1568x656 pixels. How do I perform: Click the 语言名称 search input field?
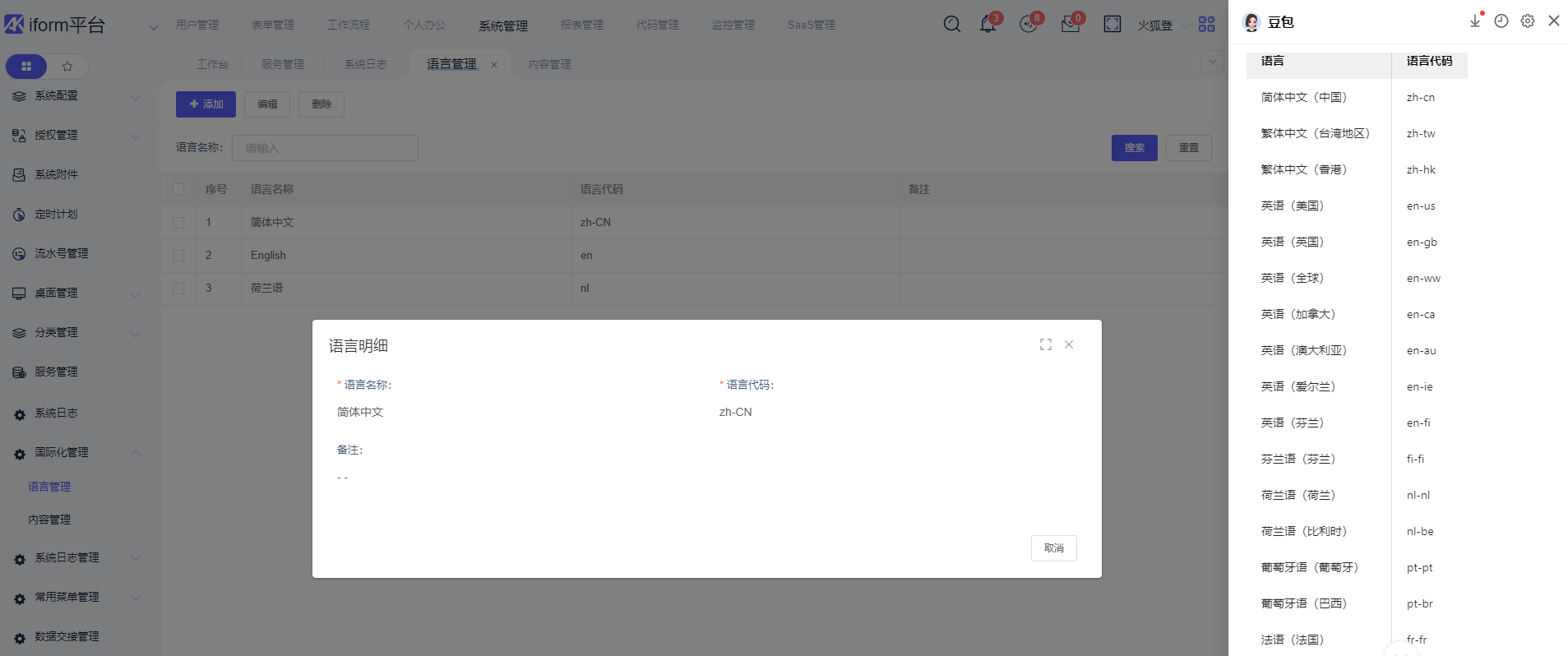[x=325, y=148]
